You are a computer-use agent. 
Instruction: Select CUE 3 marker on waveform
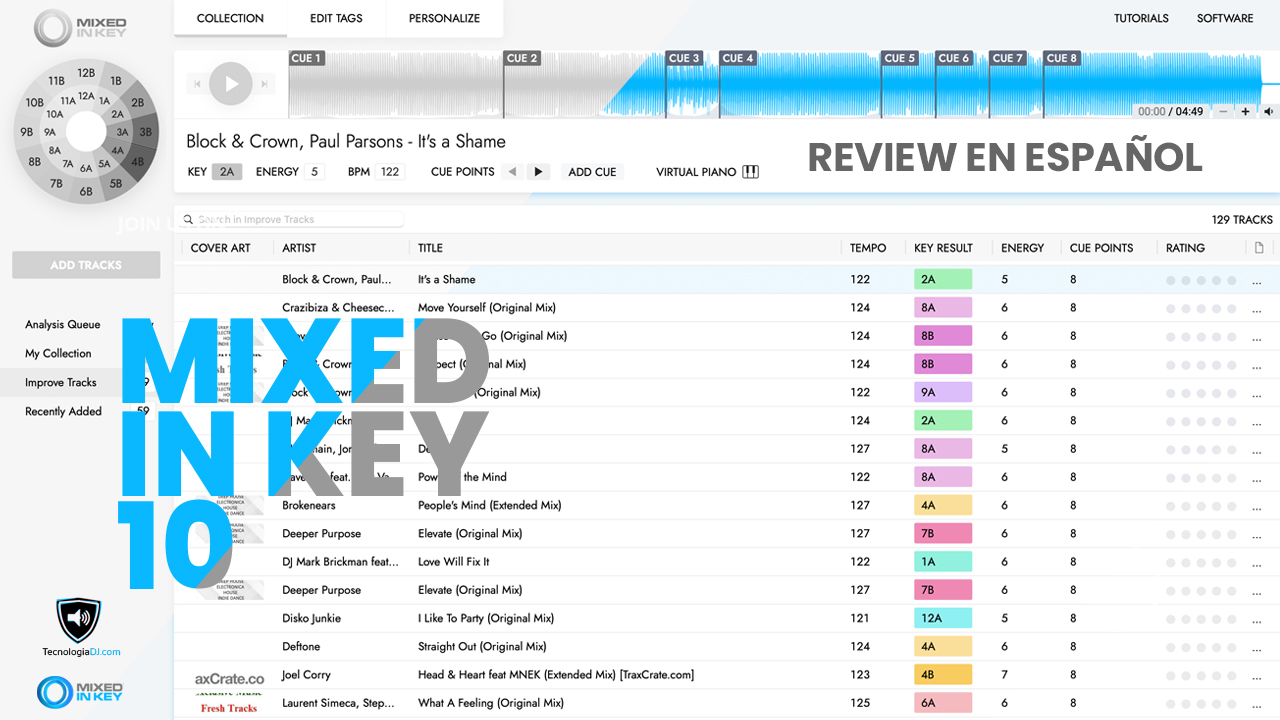(684, 58)
